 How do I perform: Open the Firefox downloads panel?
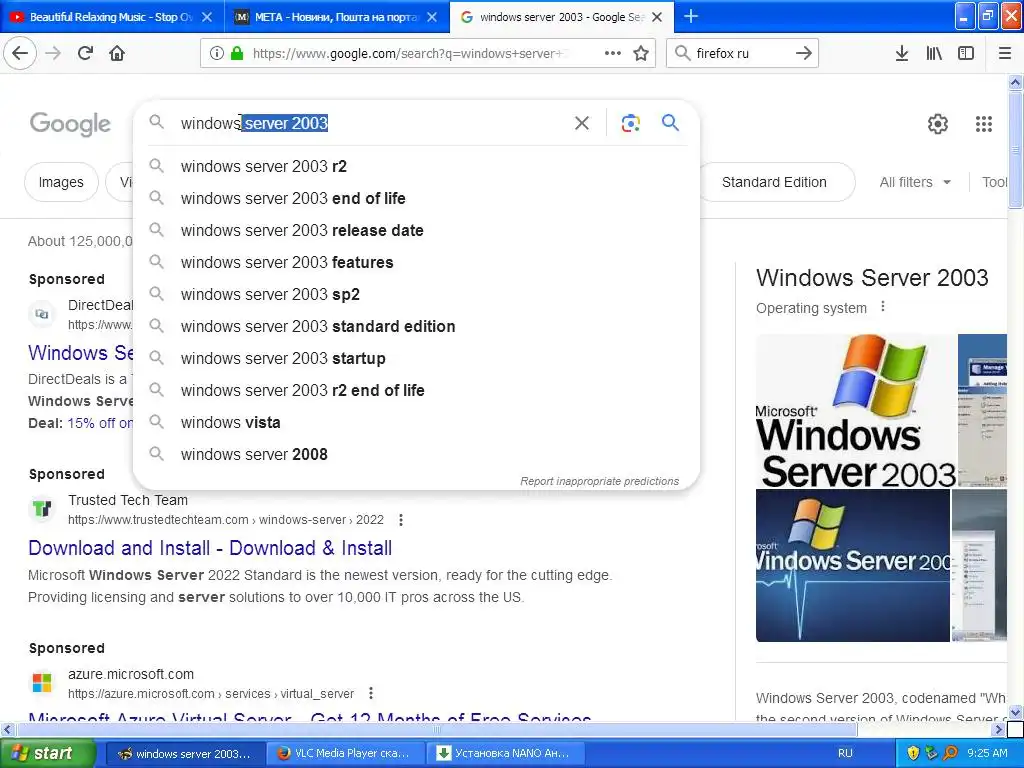(x=902, y=53)
